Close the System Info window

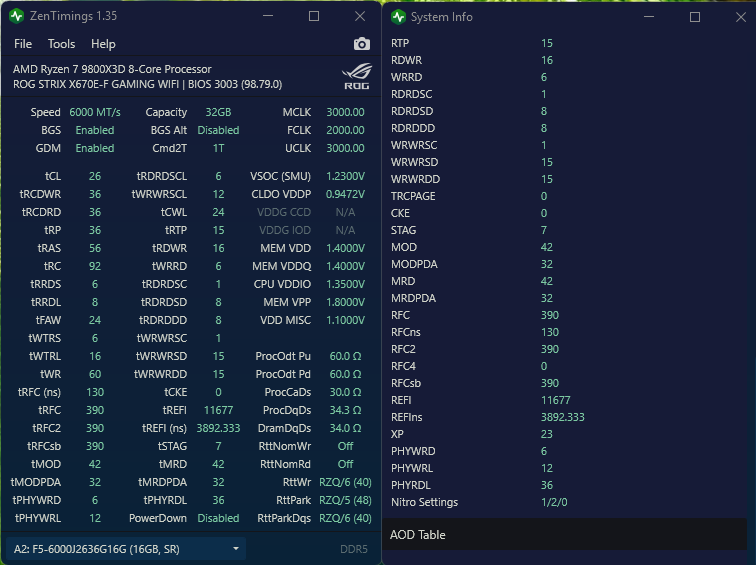[x=738, y=17]
